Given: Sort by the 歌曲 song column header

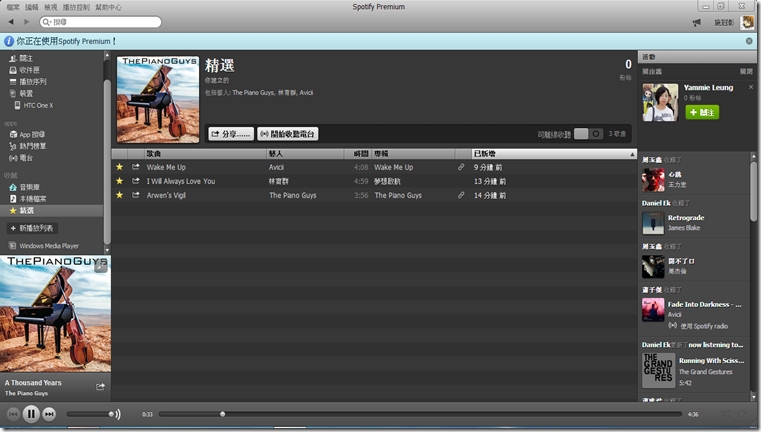Looking at the screenshot, I should (x=205, y=154).
